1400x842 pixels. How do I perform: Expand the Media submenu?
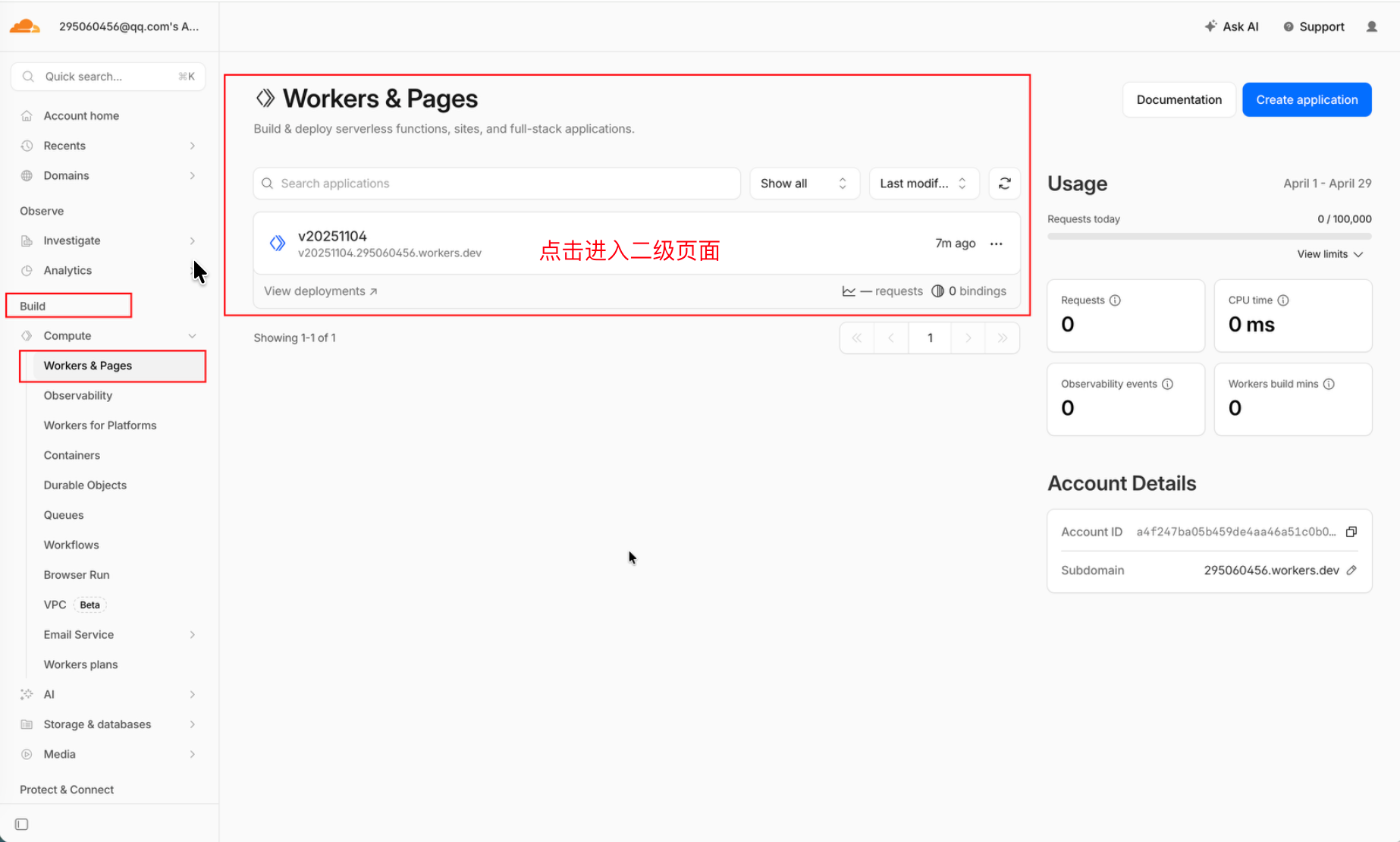192,754
